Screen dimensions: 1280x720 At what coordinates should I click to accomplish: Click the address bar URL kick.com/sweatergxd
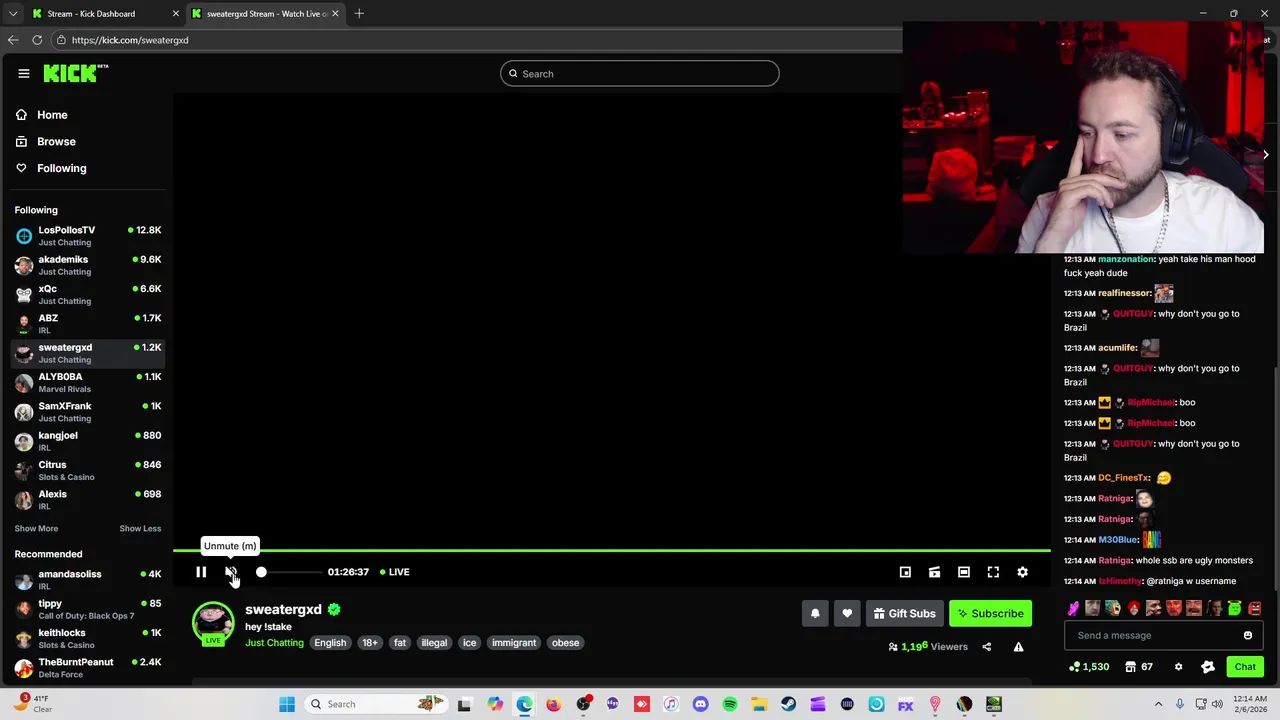tap(130, 40)
